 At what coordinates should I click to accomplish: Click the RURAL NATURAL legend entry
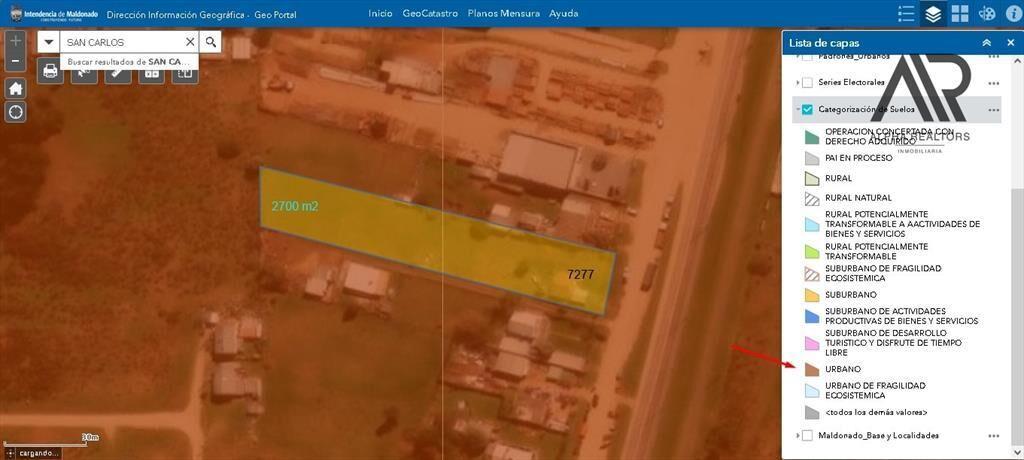(x=858, y=197)
